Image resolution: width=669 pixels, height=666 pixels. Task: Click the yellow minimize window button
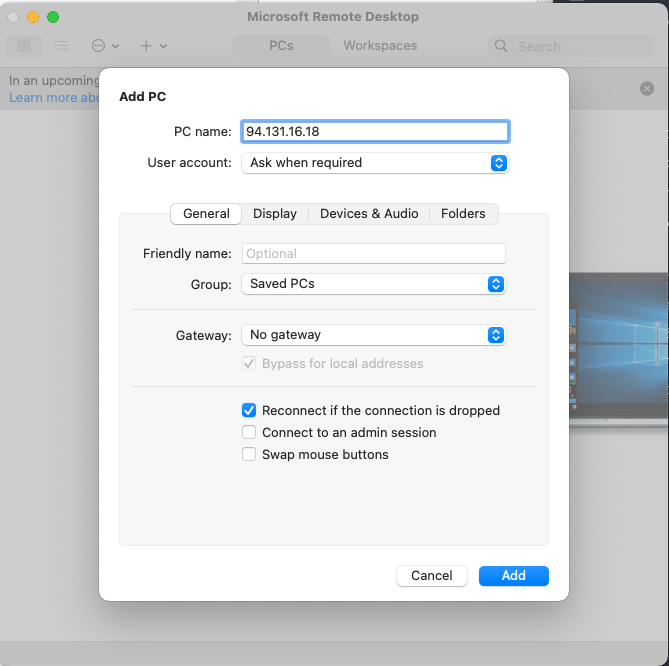pyautogui.click(x=33, y=17)
